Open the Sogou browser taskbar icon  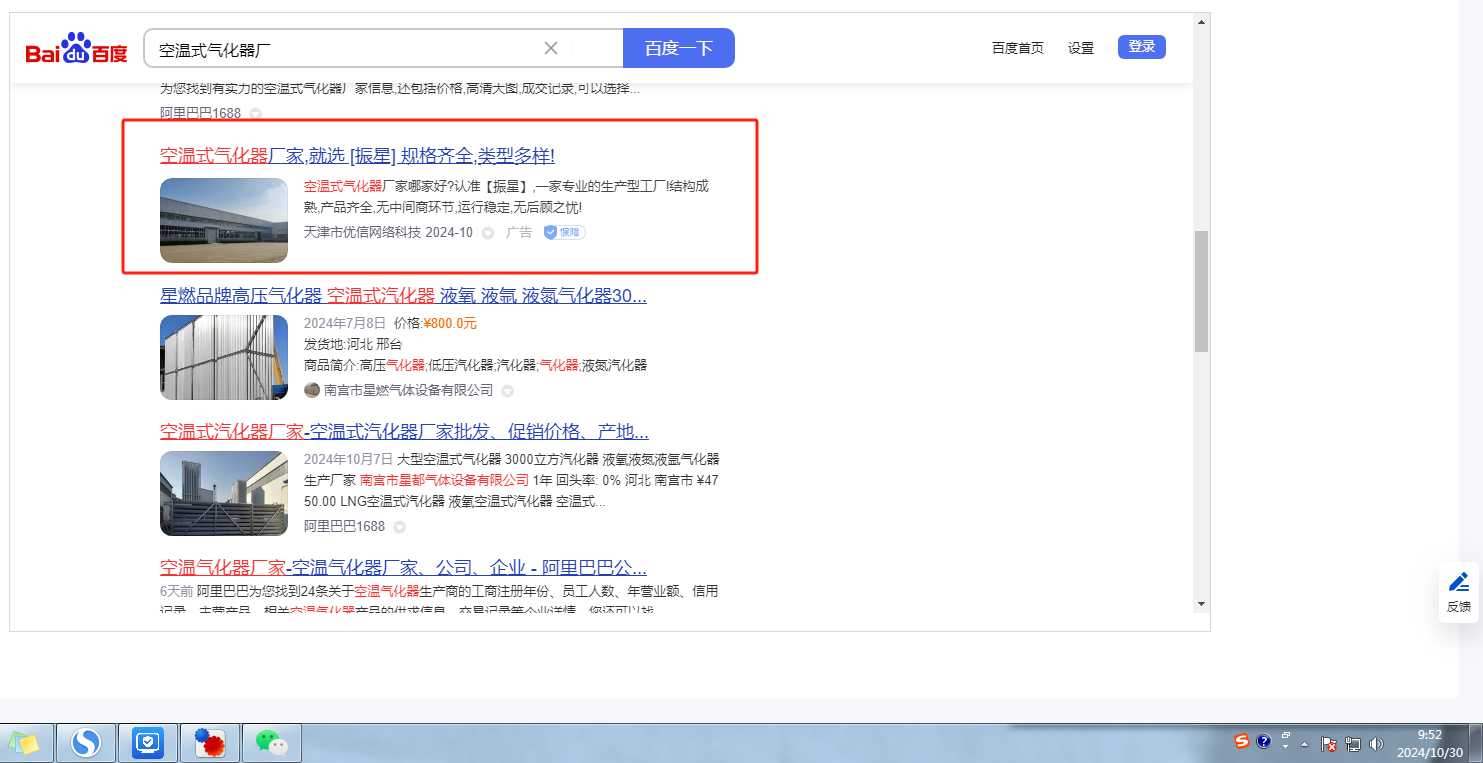[86, 743]
